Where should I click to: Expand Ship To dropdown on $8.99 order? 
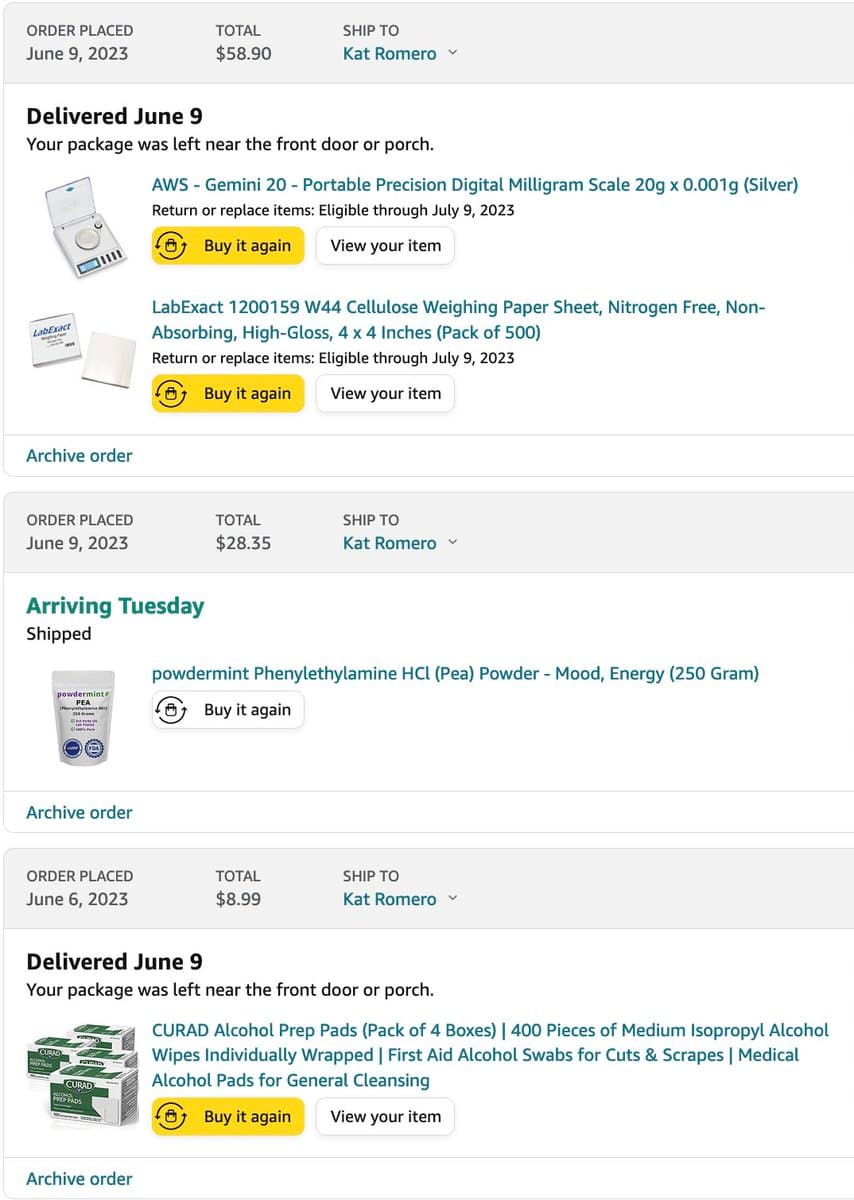(x=399, y=899)
